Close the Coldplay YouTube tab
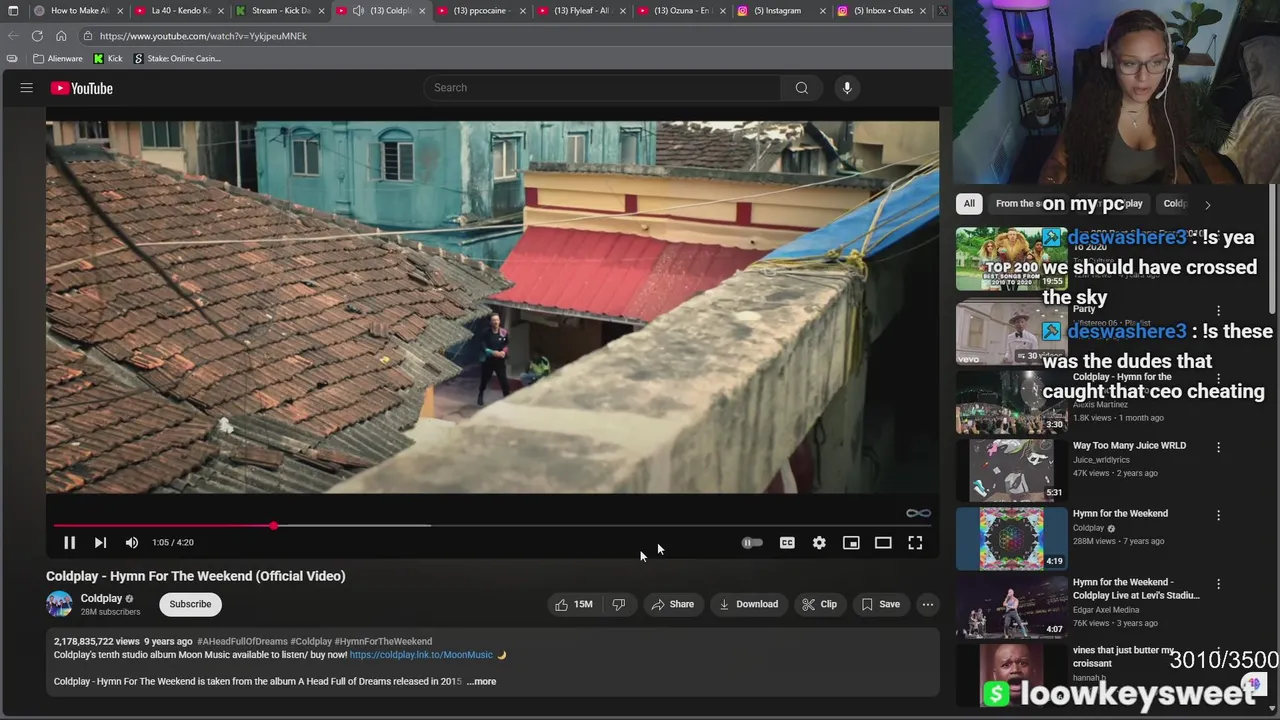Viewport: 1280px width, 720px height. tap(422, 11)
